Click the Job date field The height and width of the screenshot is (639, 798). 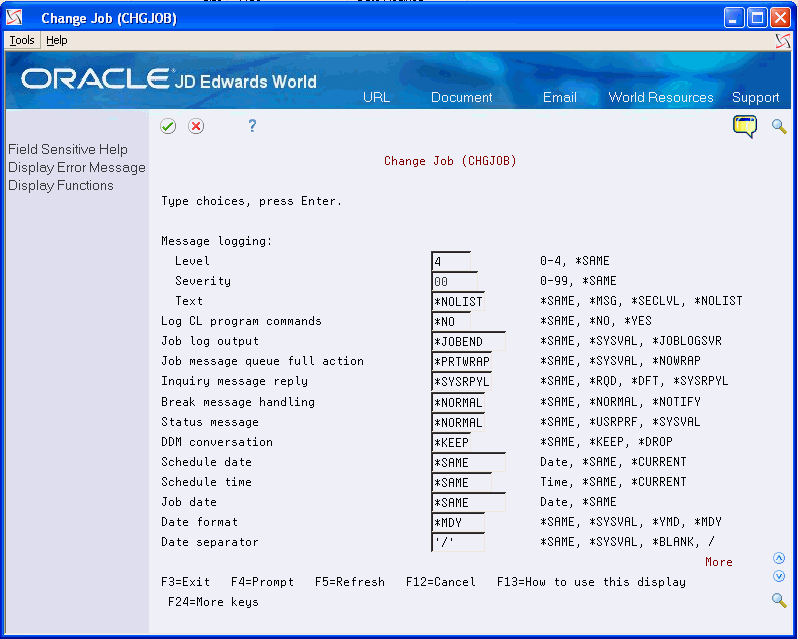tap(468, 502)
